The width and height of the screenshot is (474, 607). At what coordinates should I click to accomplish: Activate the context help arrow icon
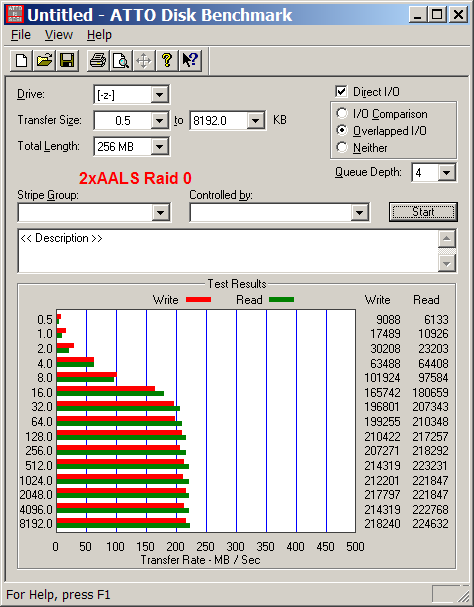(x=190, y=60)
